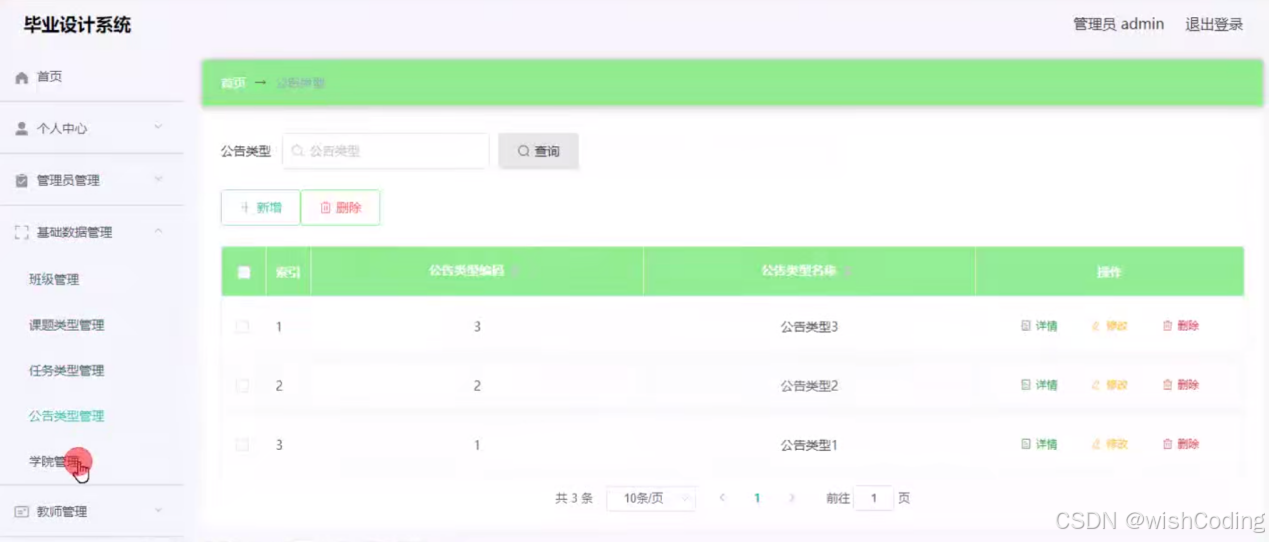Check the row checkbox for 公告类型3
This screenshot has height=542, width=1269.
coord(242,327)
